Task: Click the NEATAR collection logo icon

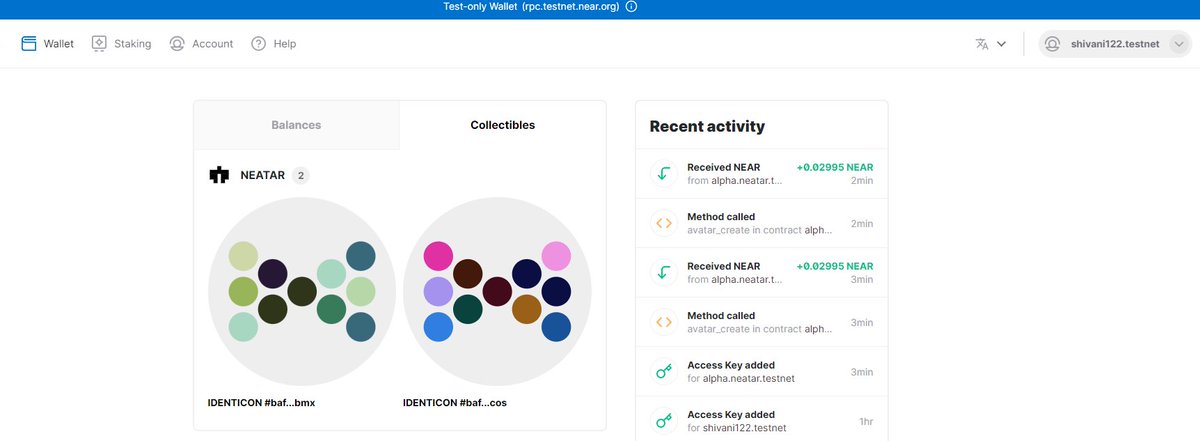Action: pos(219,175)
